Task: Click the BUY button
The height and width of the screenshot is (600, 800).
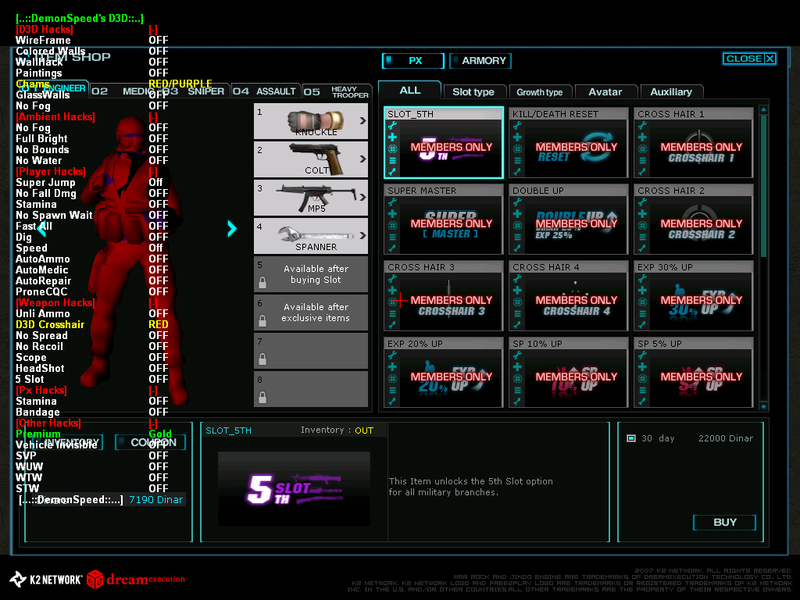Action: click(x=724, y=522)
